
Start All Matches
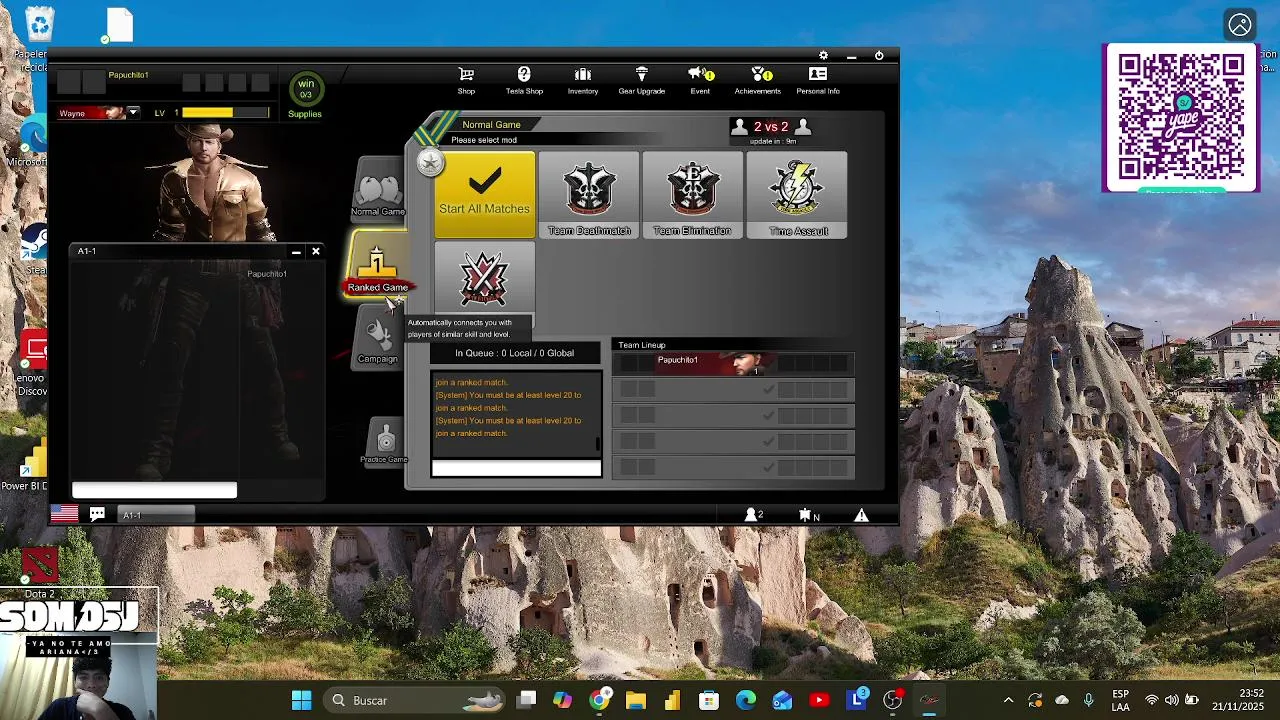[485, 195]
